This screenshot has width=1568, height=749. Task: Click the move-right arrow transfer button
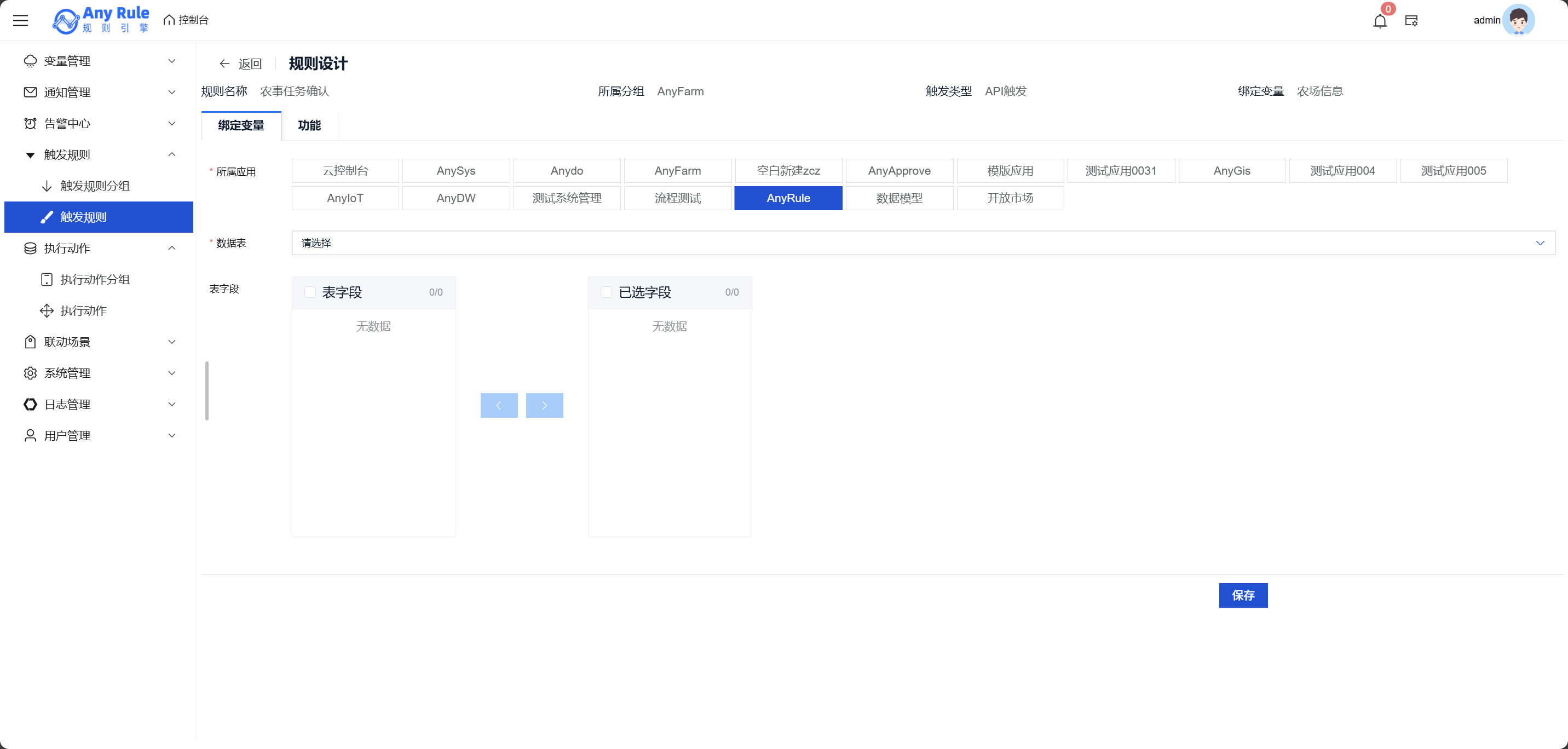pos(544,406)
